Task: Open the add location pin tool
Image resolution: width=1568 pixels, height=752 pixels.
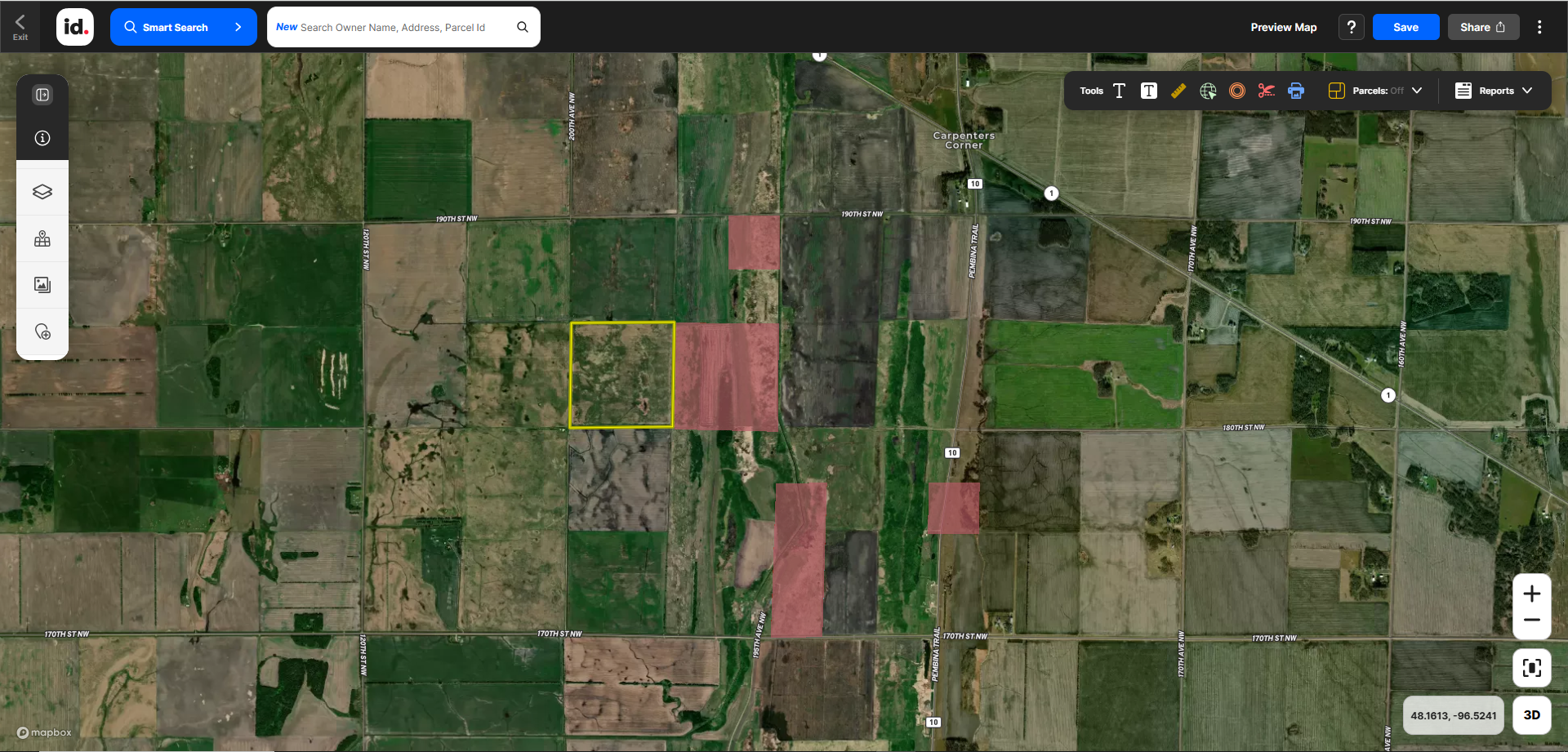Action: pos(42,332)
